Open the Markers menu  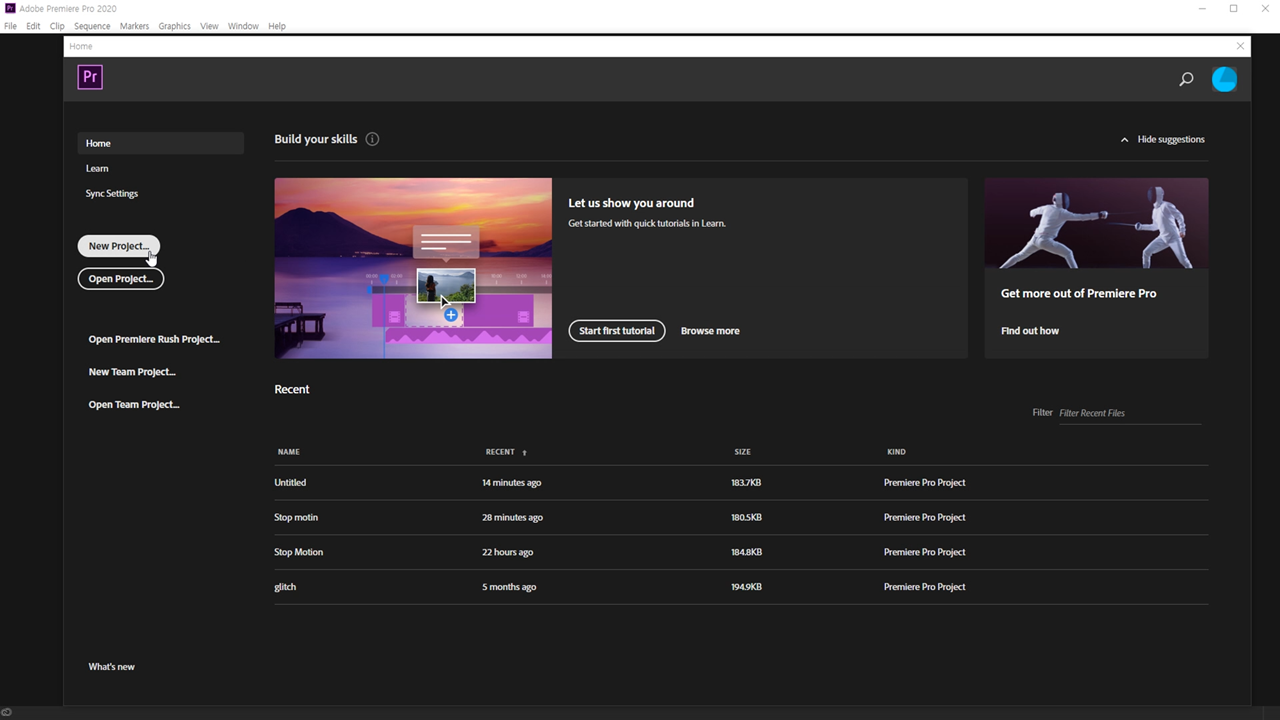click(134, 26)
